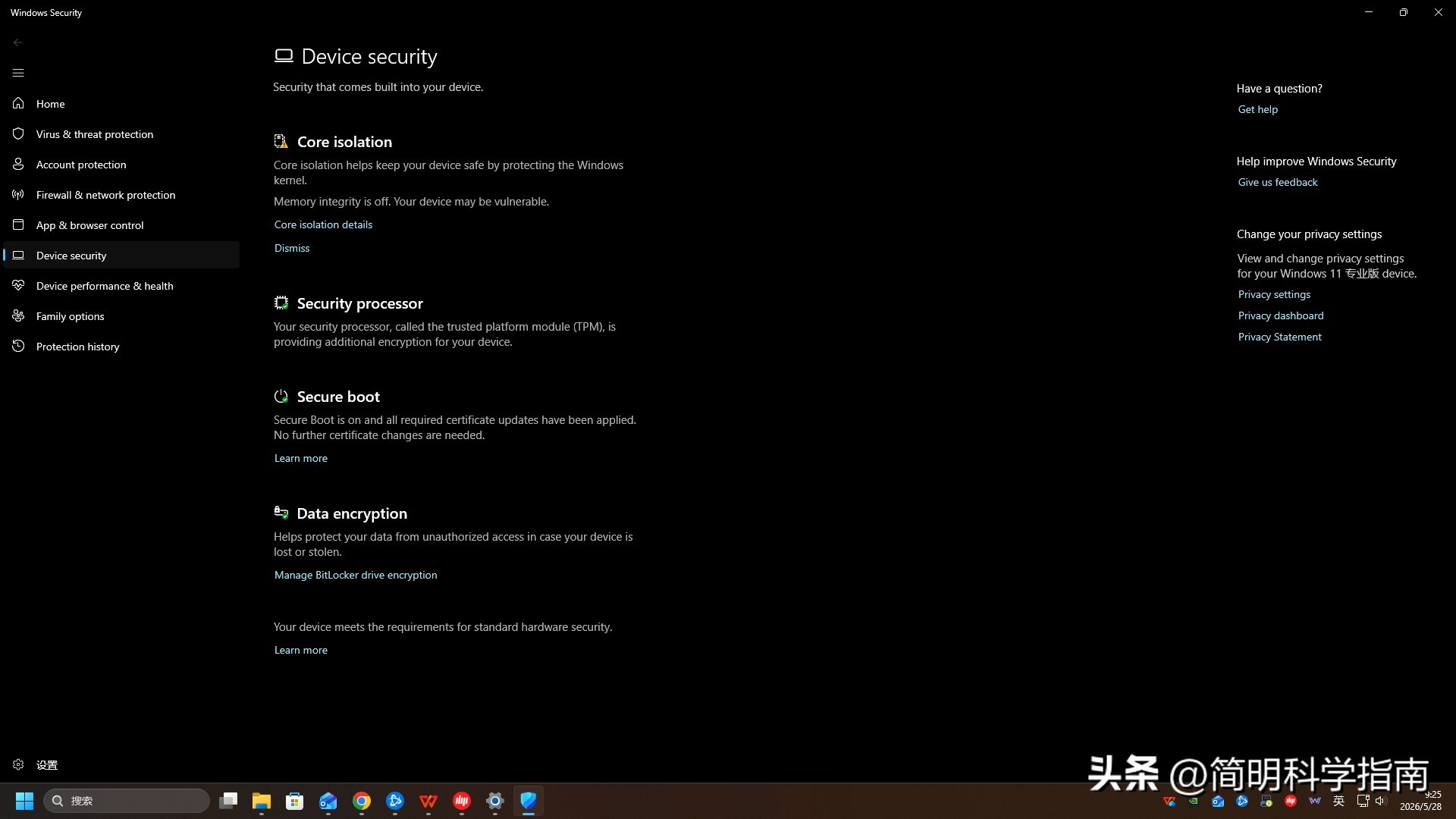Switch input language via 英 indicator

pyautogui.click(x=1339, y=801)
